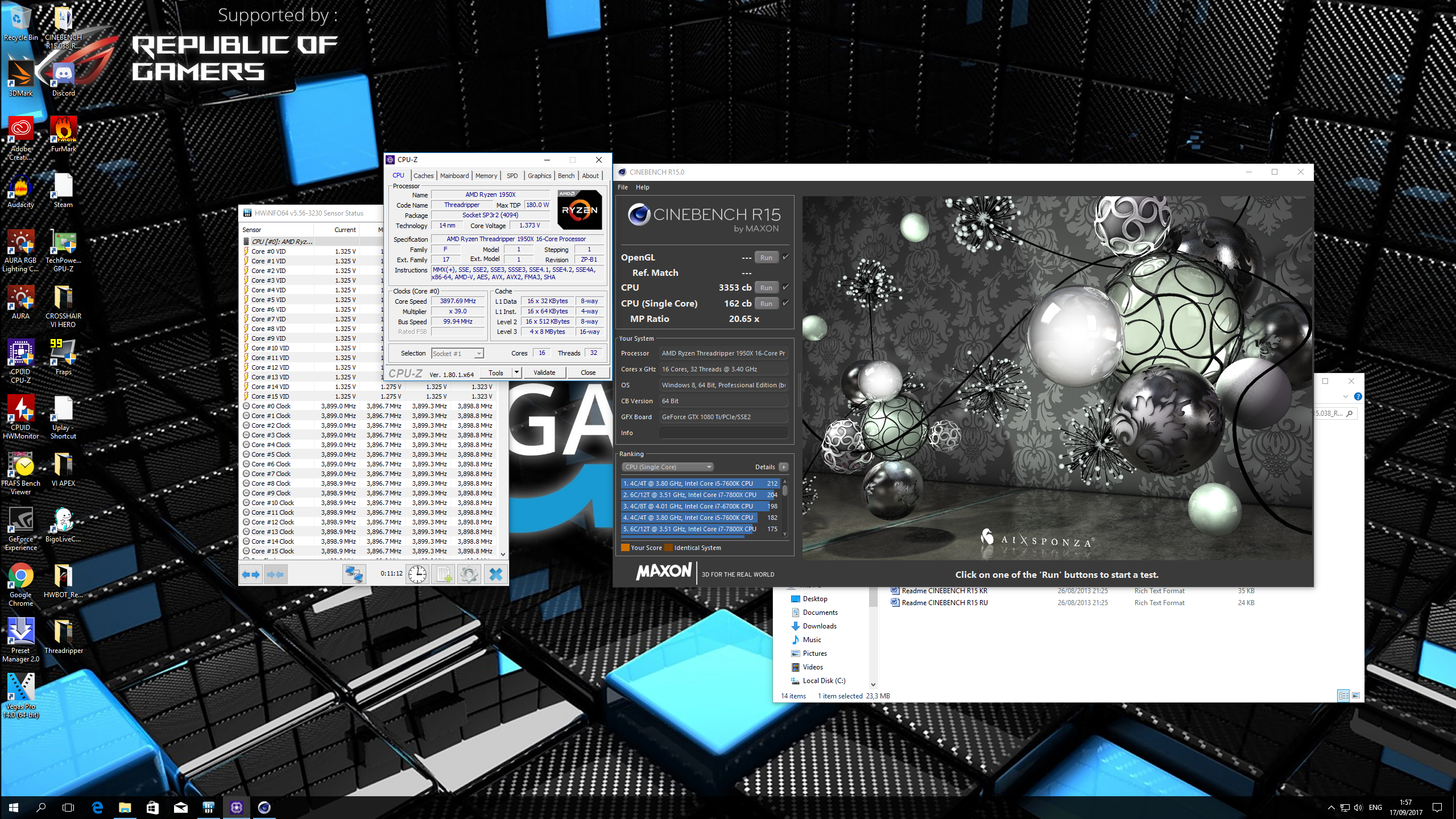Viewport: 1456px width, 819px height.
Task: Open CPU-Z Tools dropdown arrow
Action: [x=516, y=373]
